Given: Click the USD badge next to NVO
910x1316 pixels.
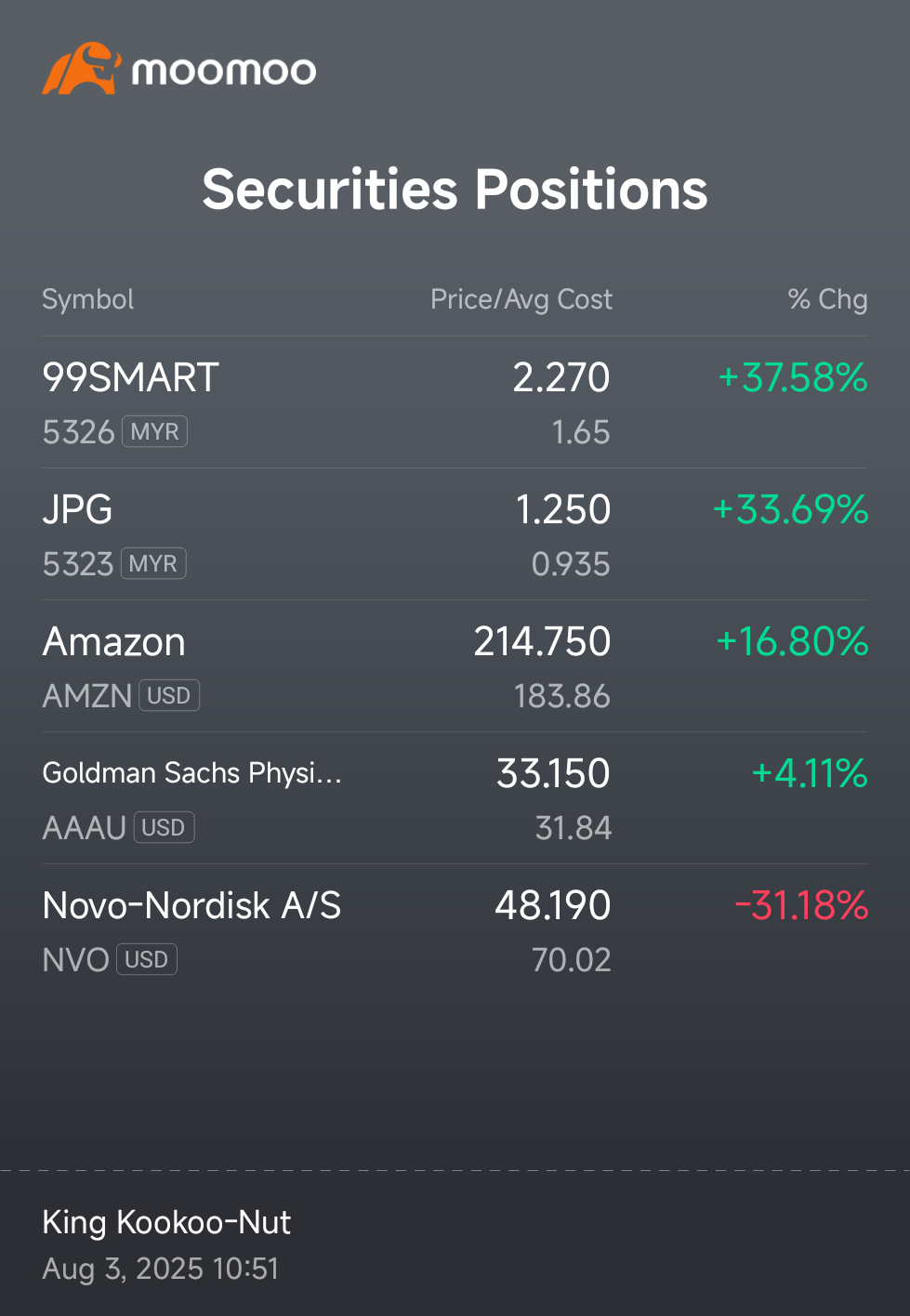Looking at the screenshot, I should tap(147, 959).
